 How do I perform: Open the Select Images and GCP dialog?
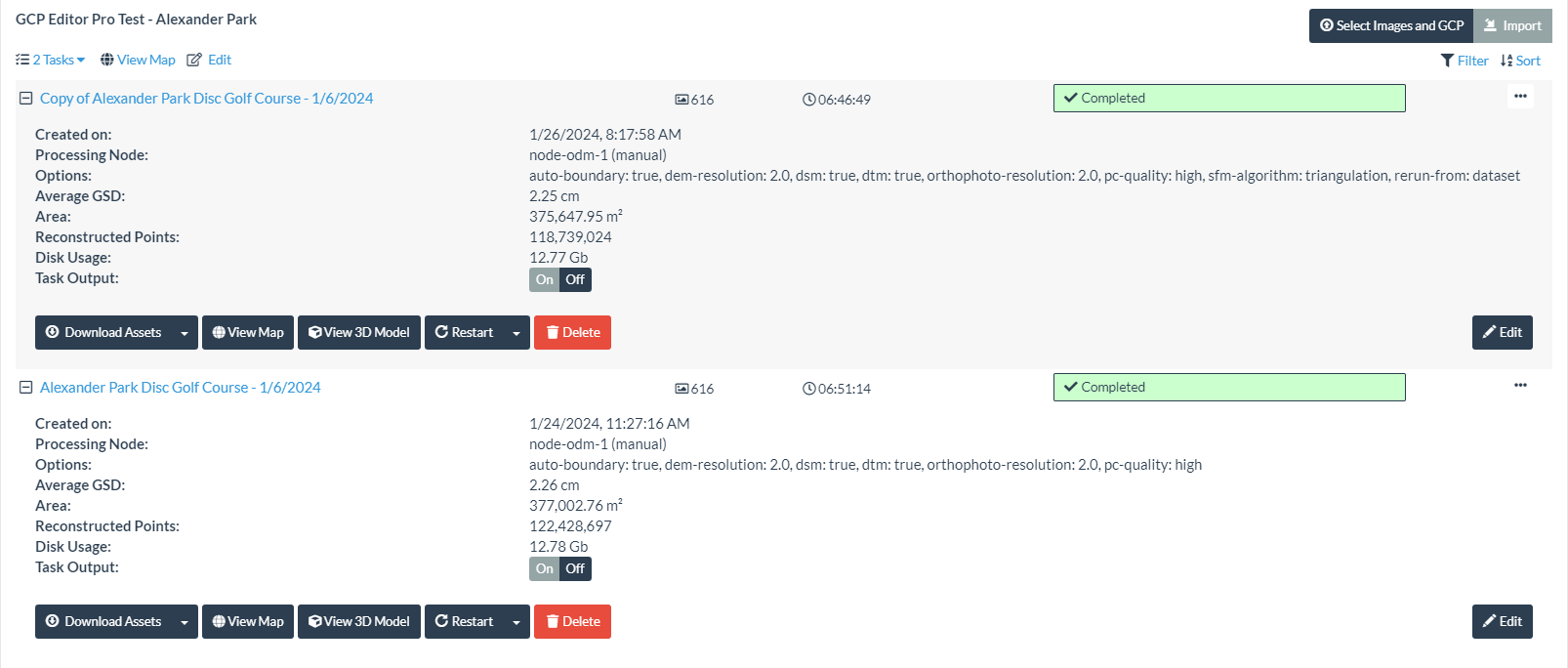tap(1390, 25)
